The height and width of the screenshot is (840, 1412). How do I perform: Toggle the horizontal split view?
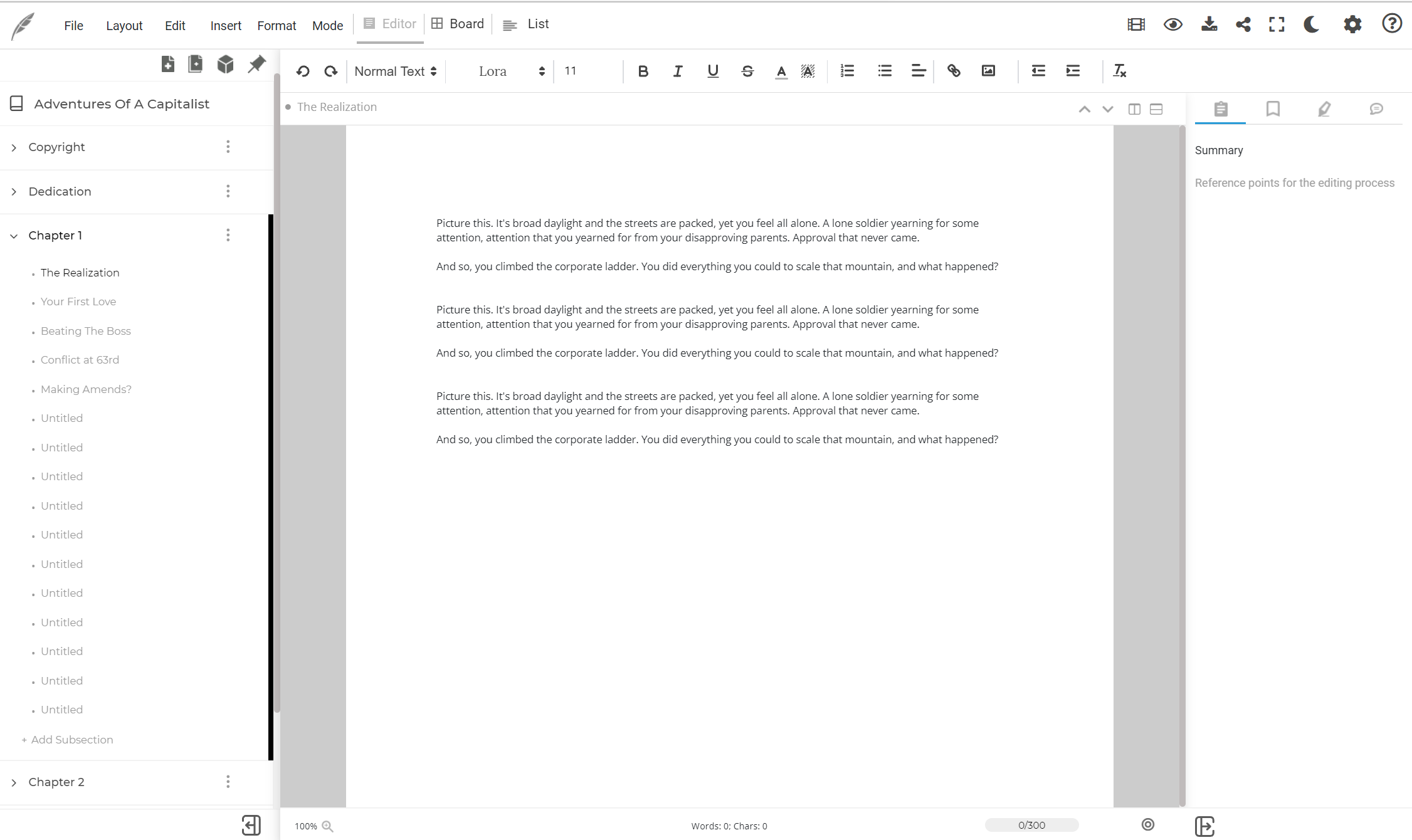[1156, 109]
